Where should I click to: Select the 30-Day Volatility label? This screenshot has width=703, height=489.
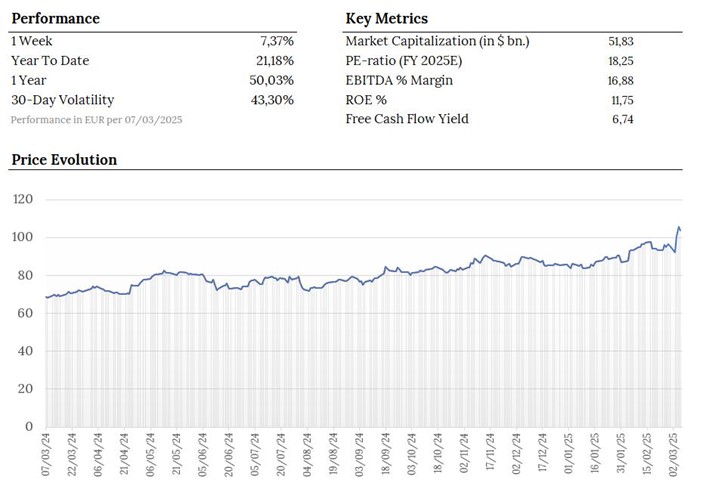(x=62, y=100)
